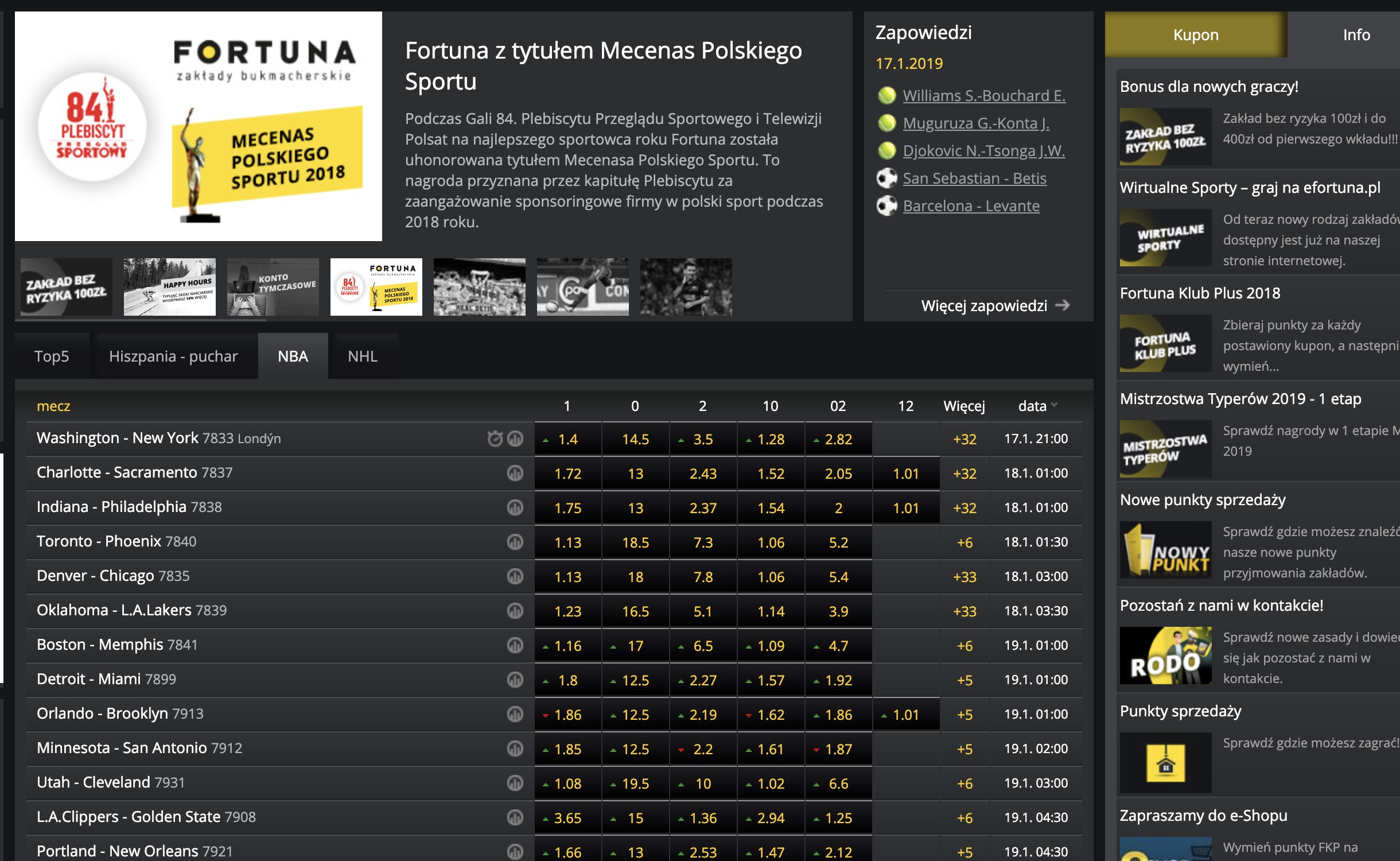The width and height of the screenshot is (1400, 861).
Task: Select odds 2.43 for Sacramento win
Action: (703, 474)
